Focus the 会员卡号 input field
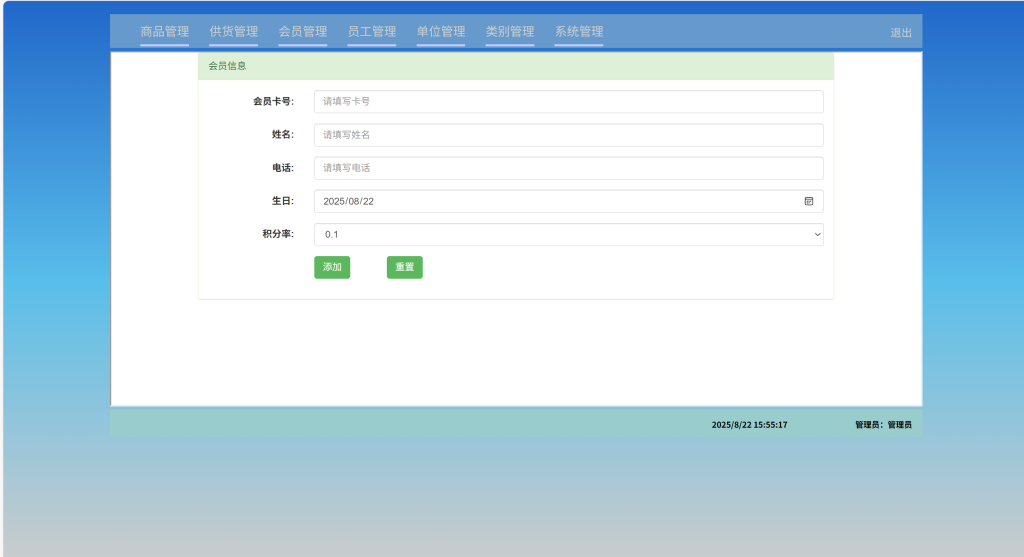 (x=569, y=101)
